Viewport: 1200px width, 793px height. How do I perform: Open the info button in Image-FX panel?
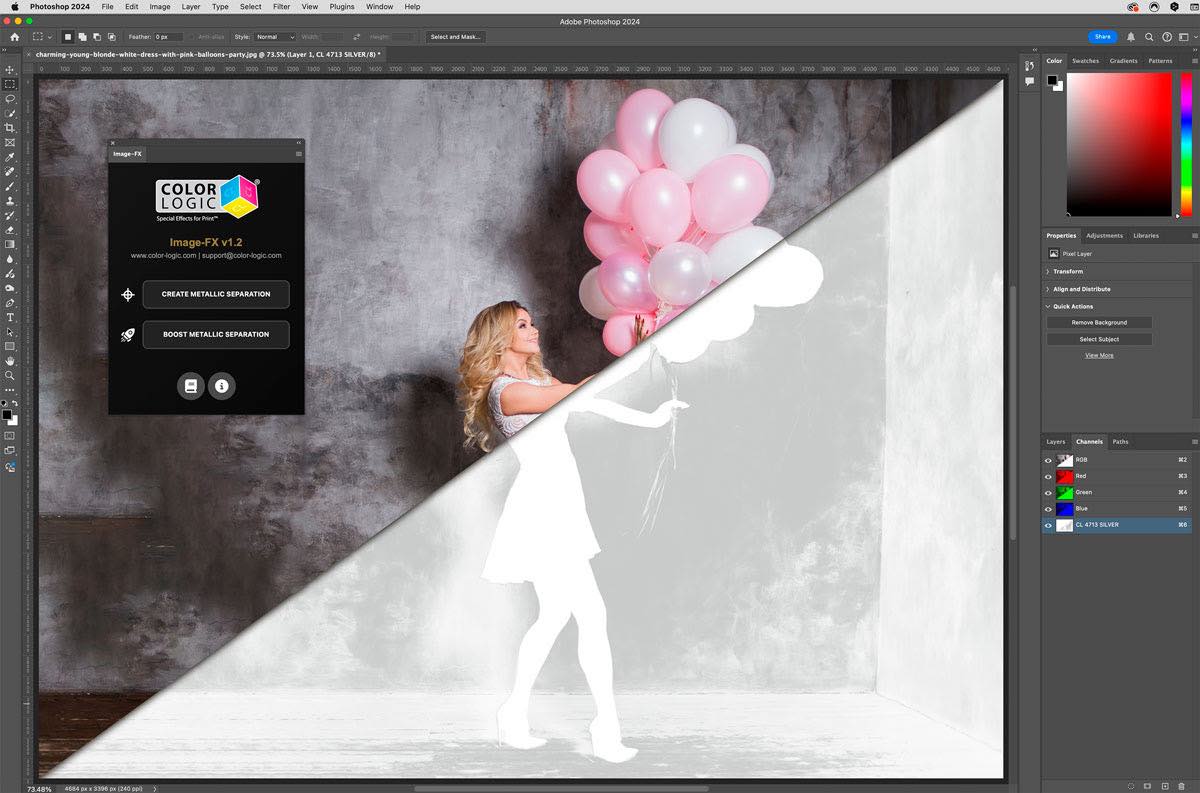coord(221,386)
